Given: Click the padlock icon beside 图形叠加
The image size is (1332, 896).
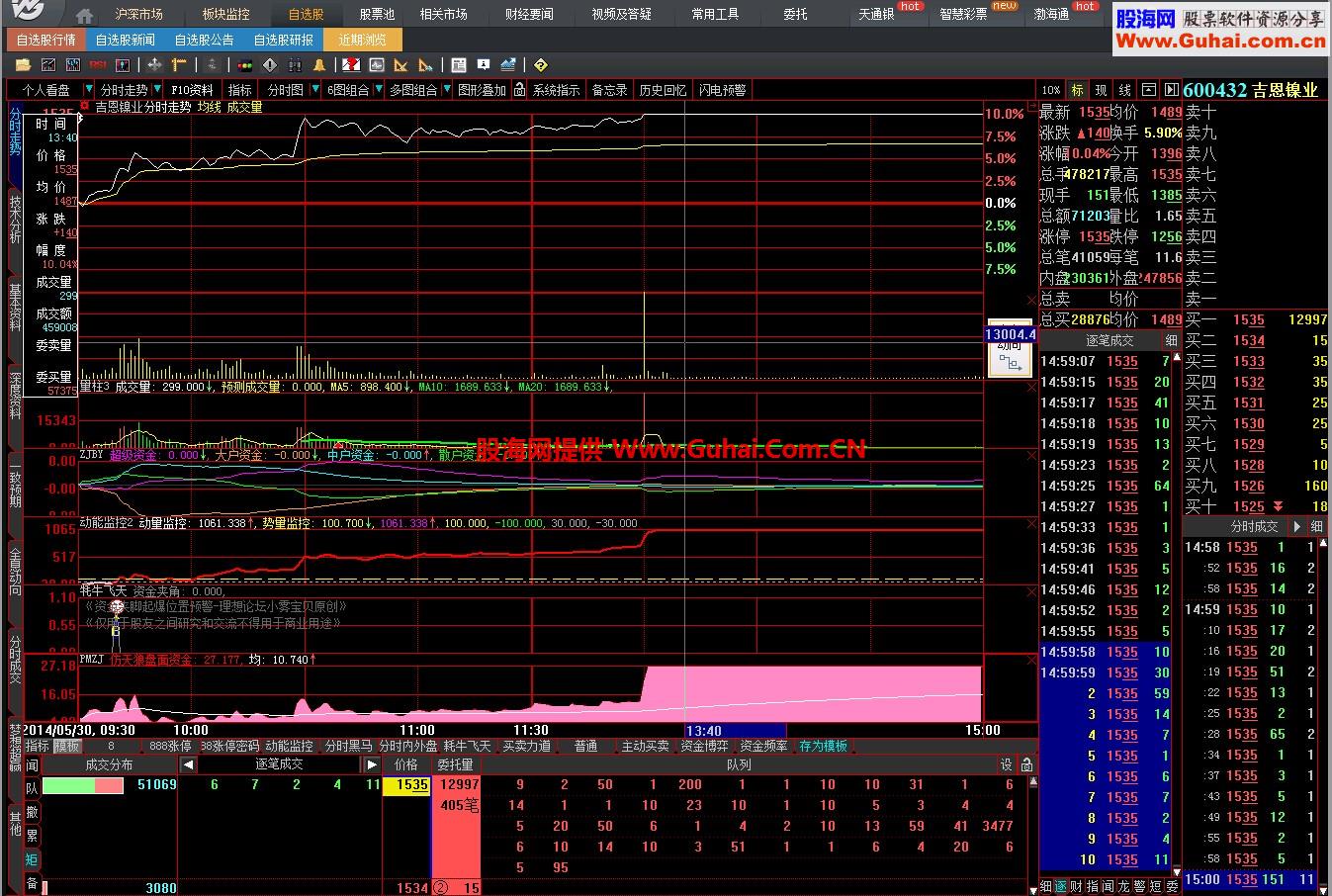Looking at the screenshot, I should pyautogui.click(x=520, y=90).
